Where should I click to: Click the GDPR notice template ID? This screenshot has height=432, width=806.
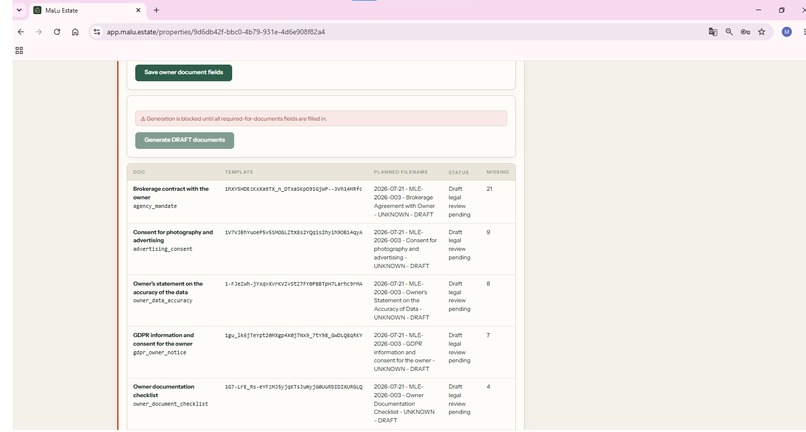tap(293, 335)
